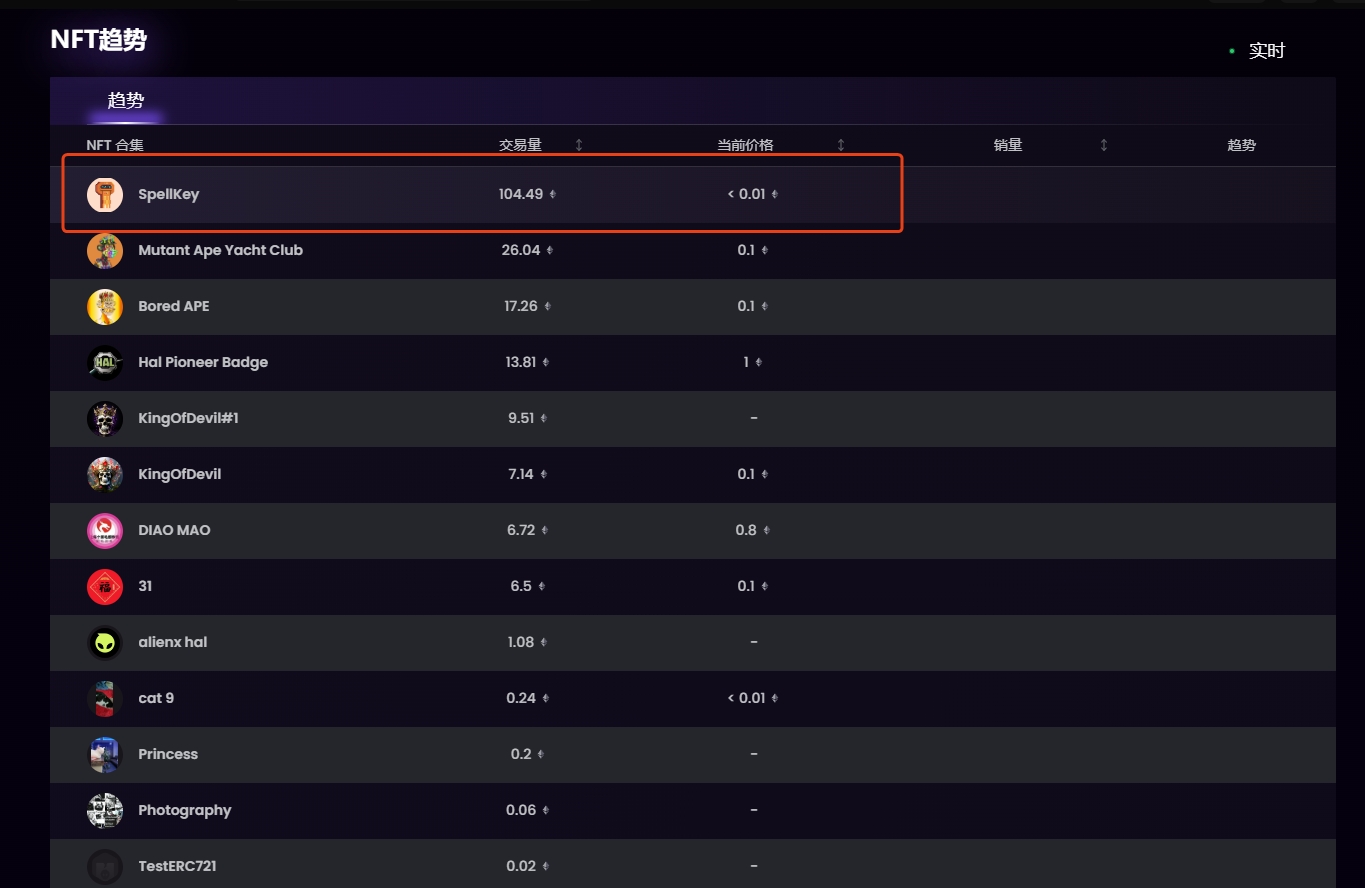
Task: Sort by 当前价格 using sort arrows
Action: click(841, 145)
